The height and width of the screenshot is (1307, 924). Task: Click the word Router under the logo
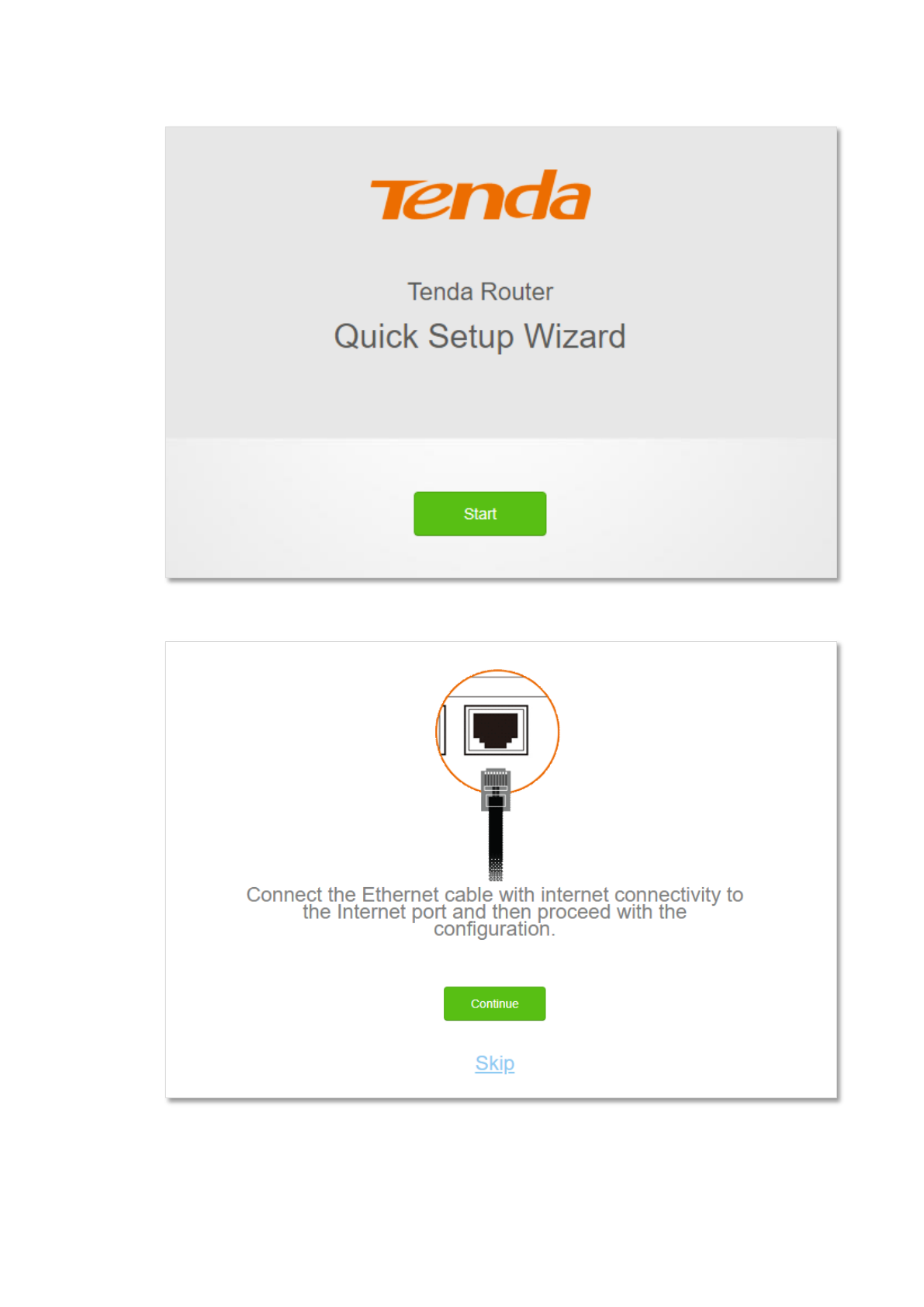[x=517, y=292]
